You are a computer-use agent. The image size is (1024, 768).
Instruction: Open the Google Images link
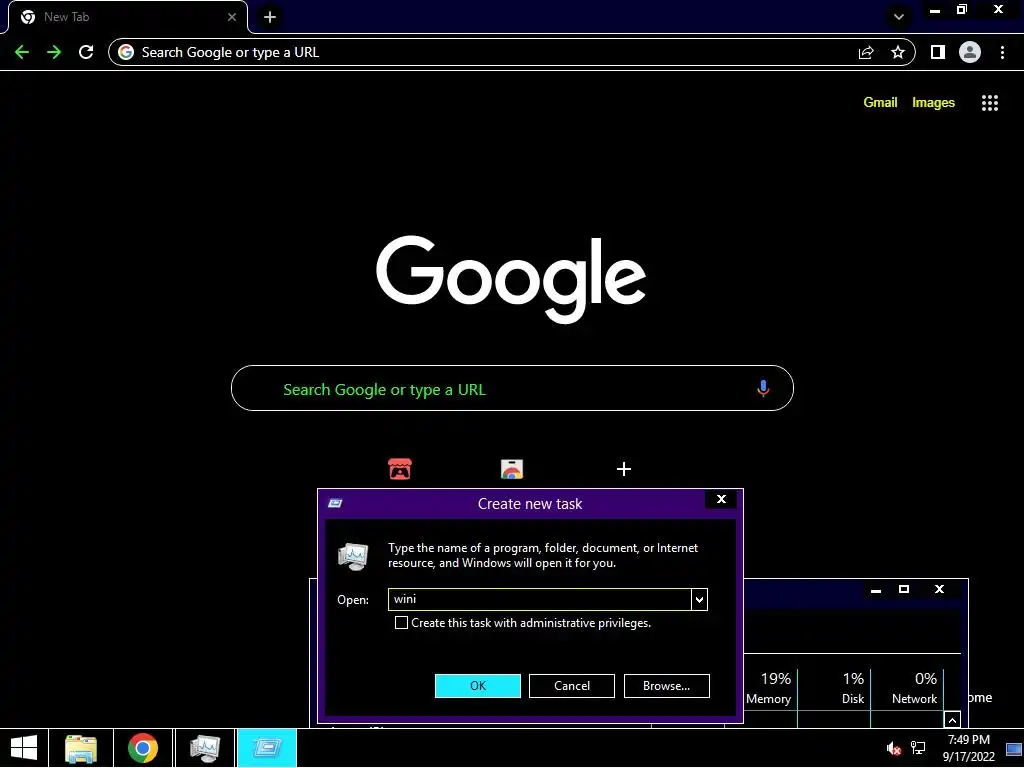(x=933, y=103)
